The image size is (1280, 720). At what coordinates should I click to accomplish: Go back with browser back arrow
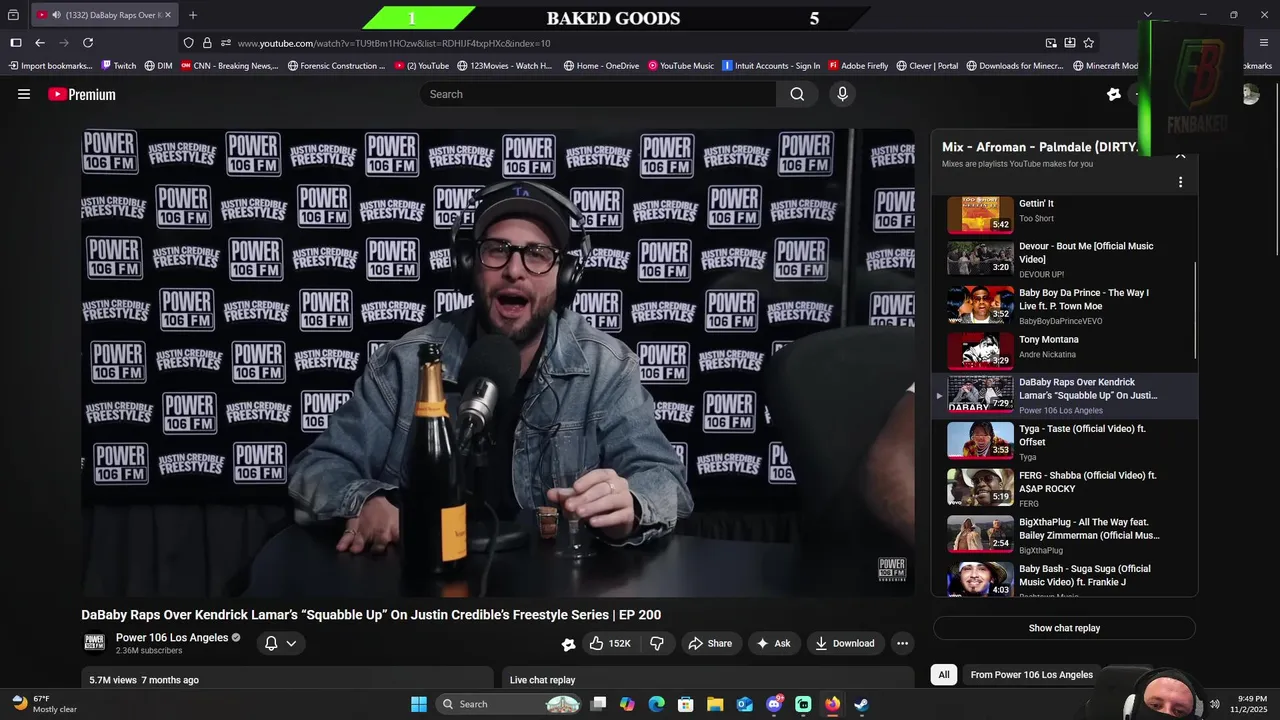pos(40,43)
